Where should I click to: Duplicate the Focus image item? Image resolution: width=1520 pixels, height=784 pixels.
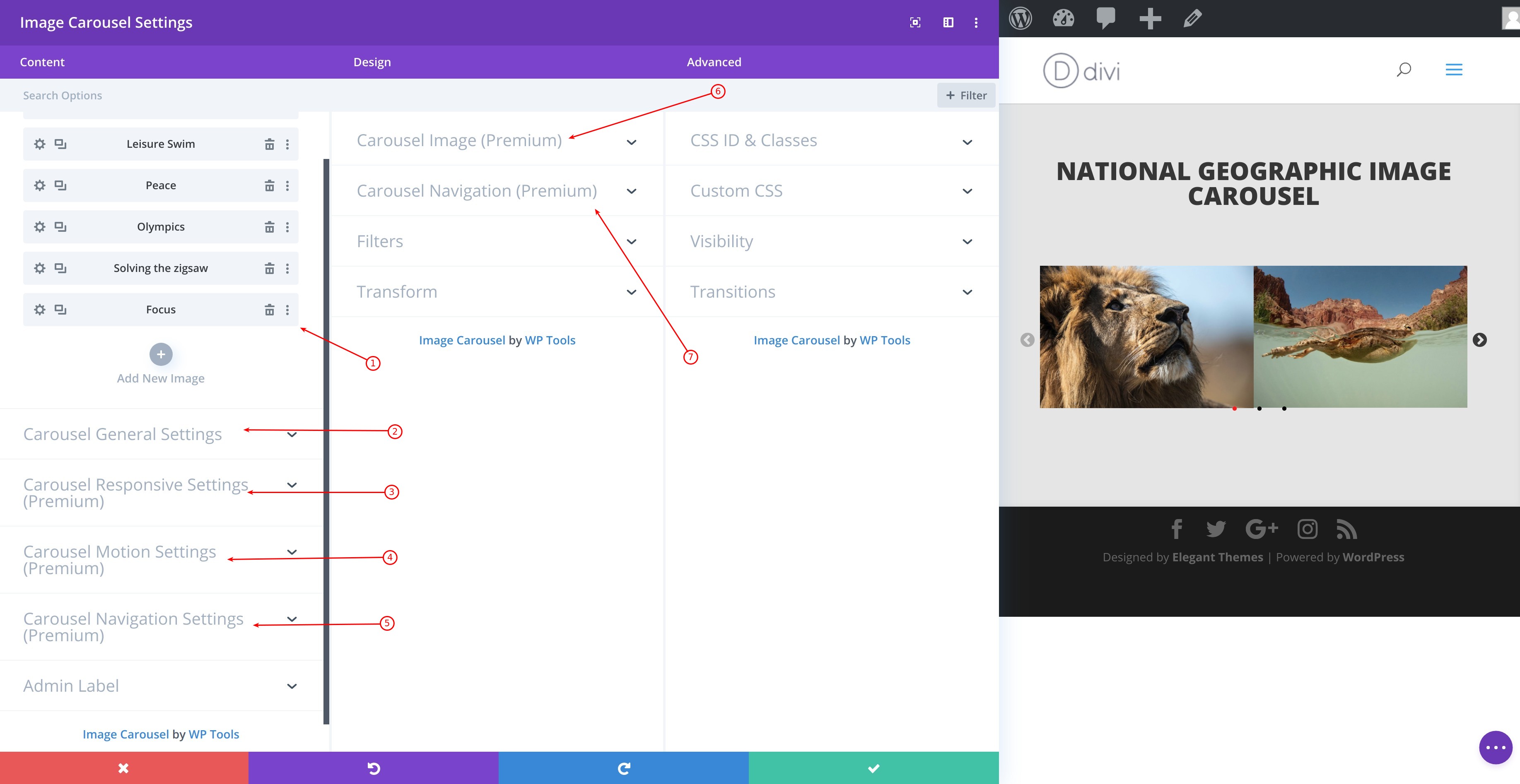click(60, 309)
